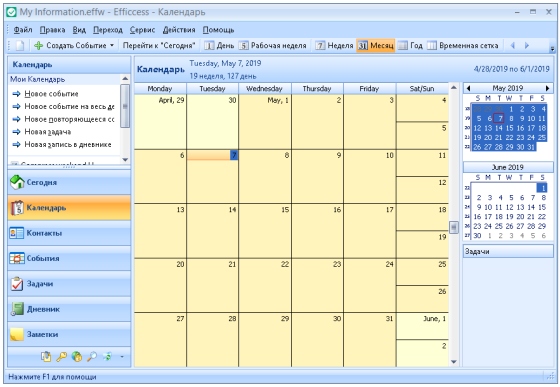Open the Create Event dropdown arrow
Image resolution: width=560 pixels, height=387 pixels.
click(x=112, y=46)
